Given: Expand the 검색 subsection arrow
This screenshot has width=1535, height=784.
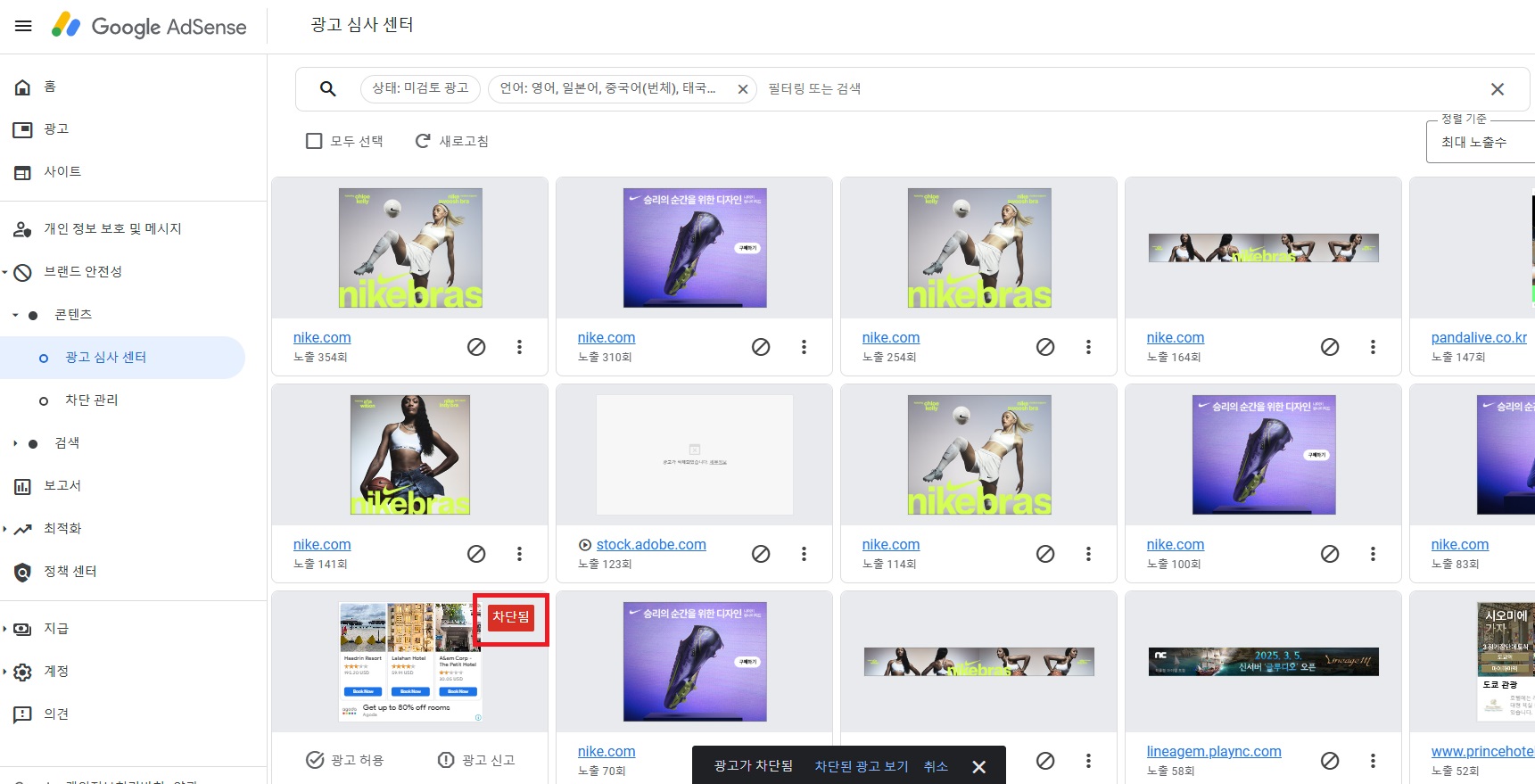Looking at the screenshot, I should [15, 443].
